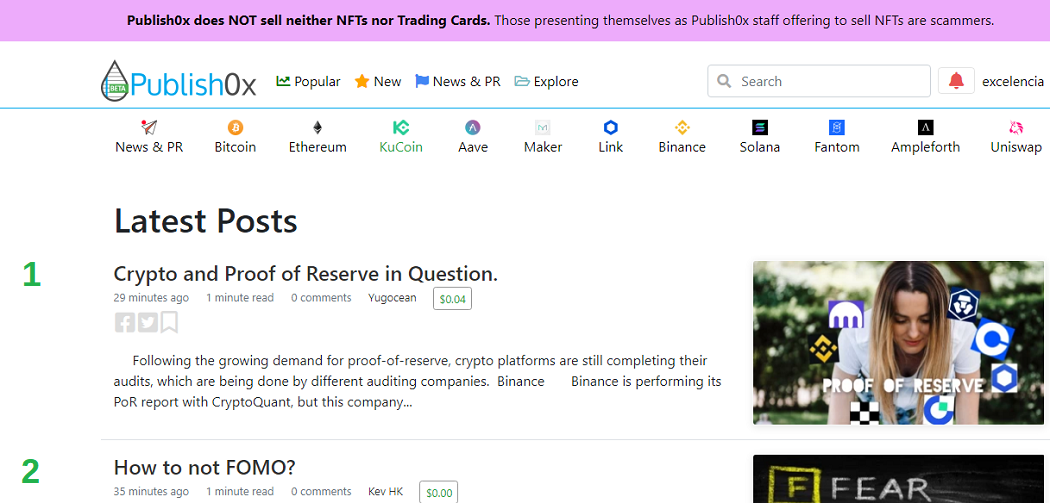This screenshot has width=1050, height=503.
Task: Open the Publish0x logo homepage
Action: coord(179,82)
